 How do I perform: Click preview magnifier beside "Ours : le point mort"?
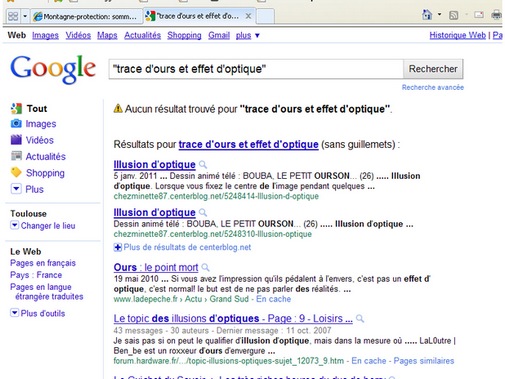coord(206,267)
